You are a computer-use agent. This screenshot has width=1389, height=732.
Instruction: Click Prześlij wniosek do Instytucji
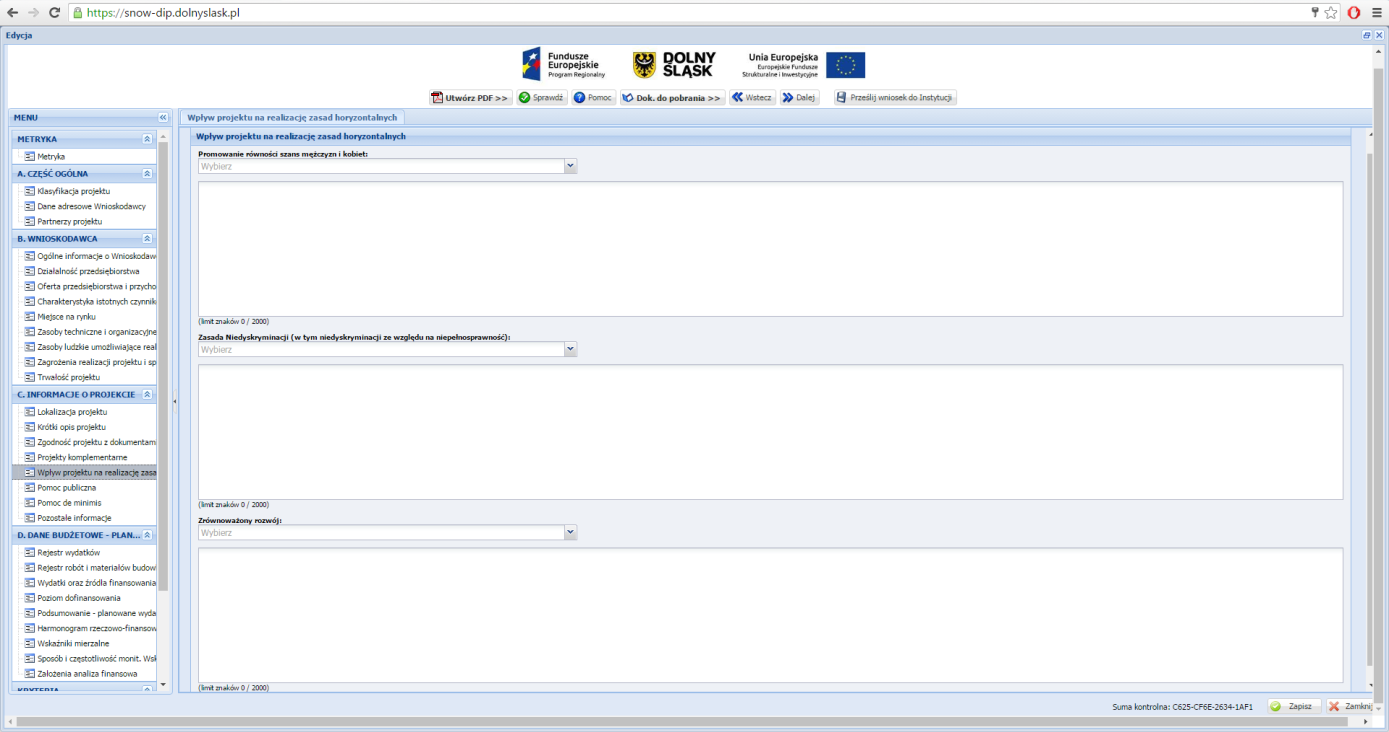(895, 98)
